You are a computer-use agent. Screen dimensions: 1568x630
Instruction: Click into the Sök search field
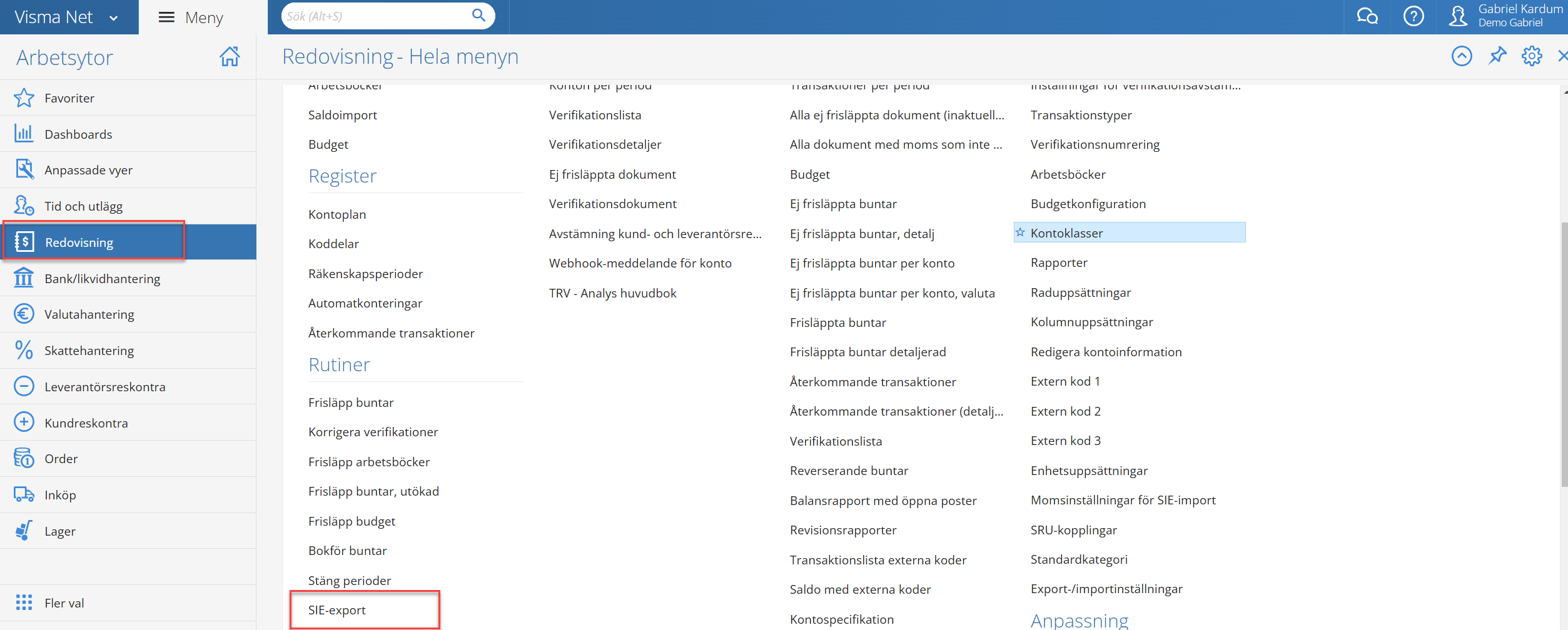pyautogui.click(x=375, y=16)
